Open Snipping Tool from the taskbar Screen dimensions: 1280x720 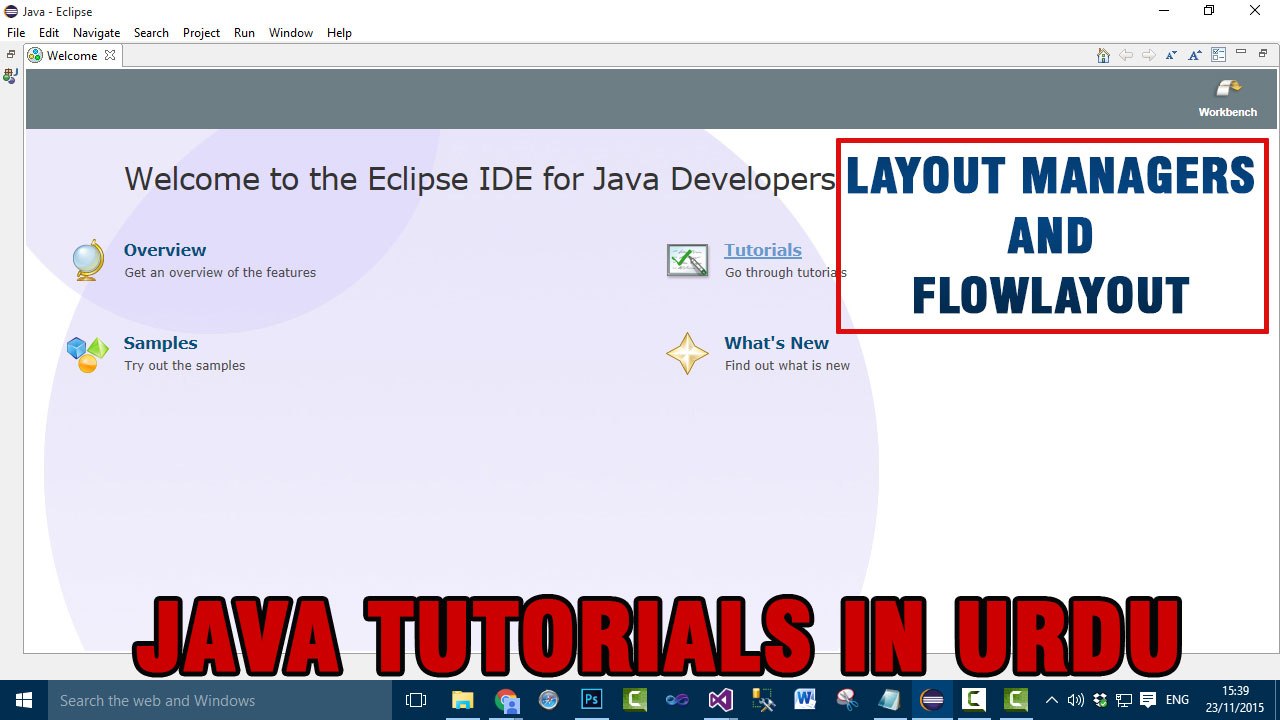[x=848, y=700]
